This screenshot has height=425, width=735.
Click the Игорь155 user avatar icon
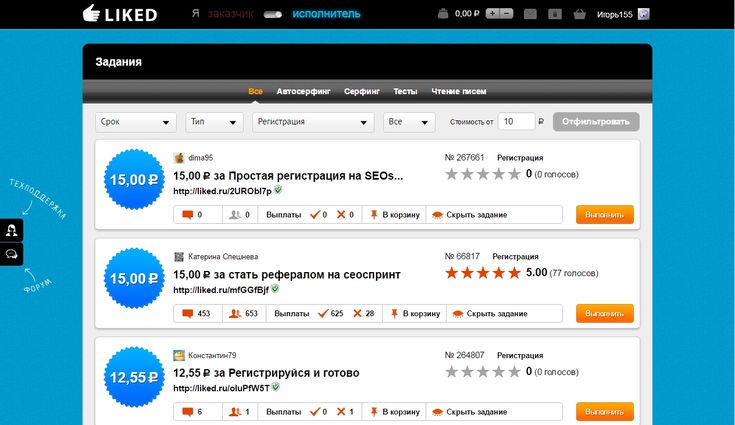644,14
